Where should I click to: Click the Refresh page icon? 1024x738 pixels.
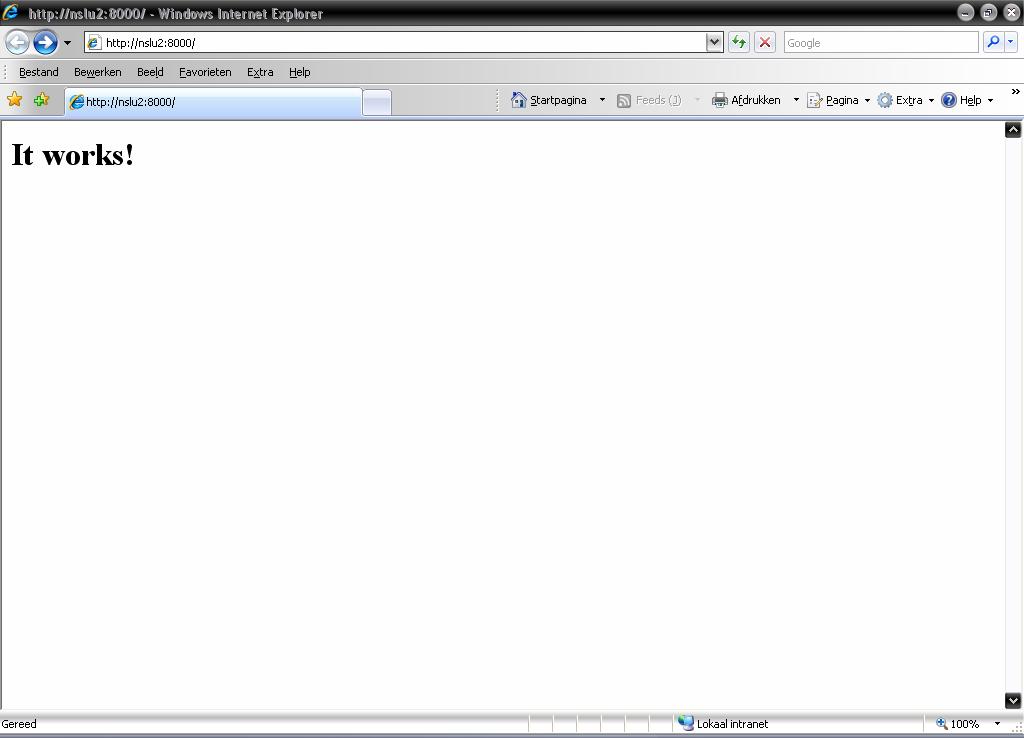coord(739,42)
